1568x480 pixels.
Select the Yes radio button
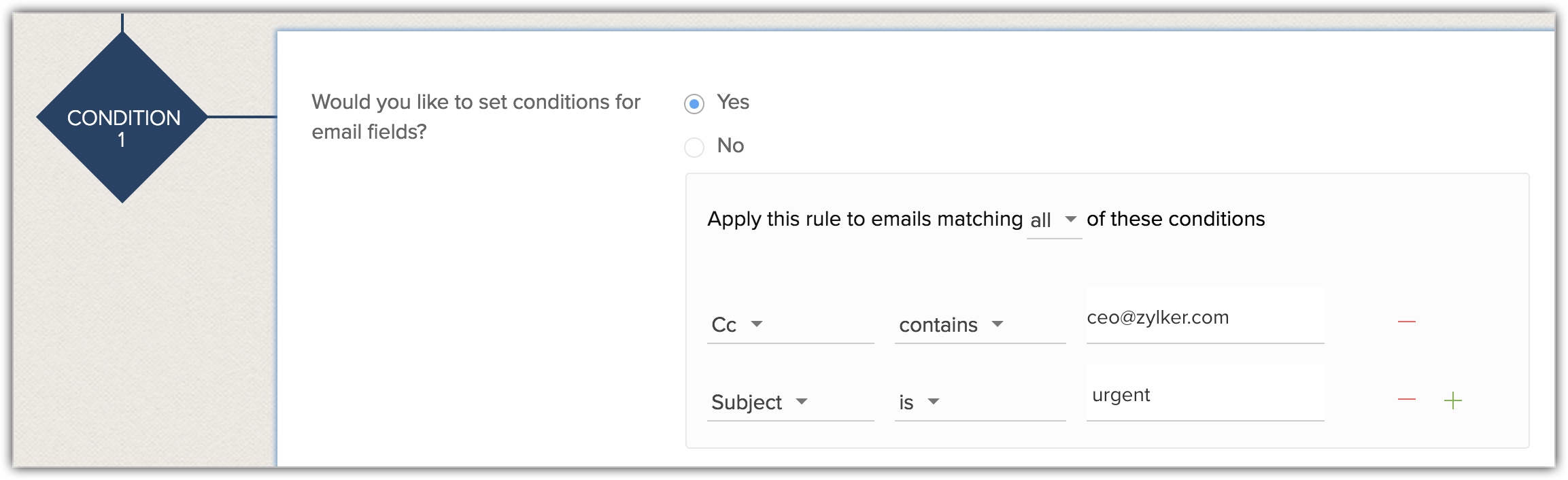[694, 104]
